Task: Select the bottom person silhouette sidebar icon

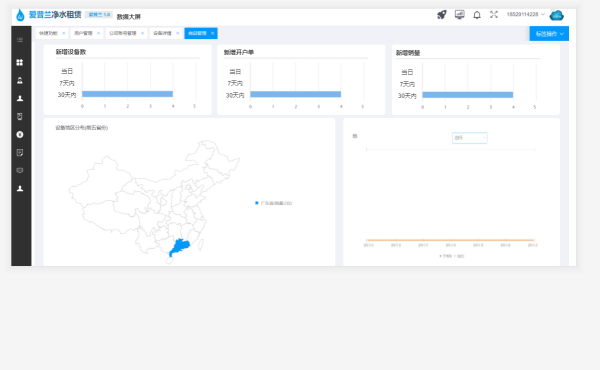Action: tap(20, 188)
